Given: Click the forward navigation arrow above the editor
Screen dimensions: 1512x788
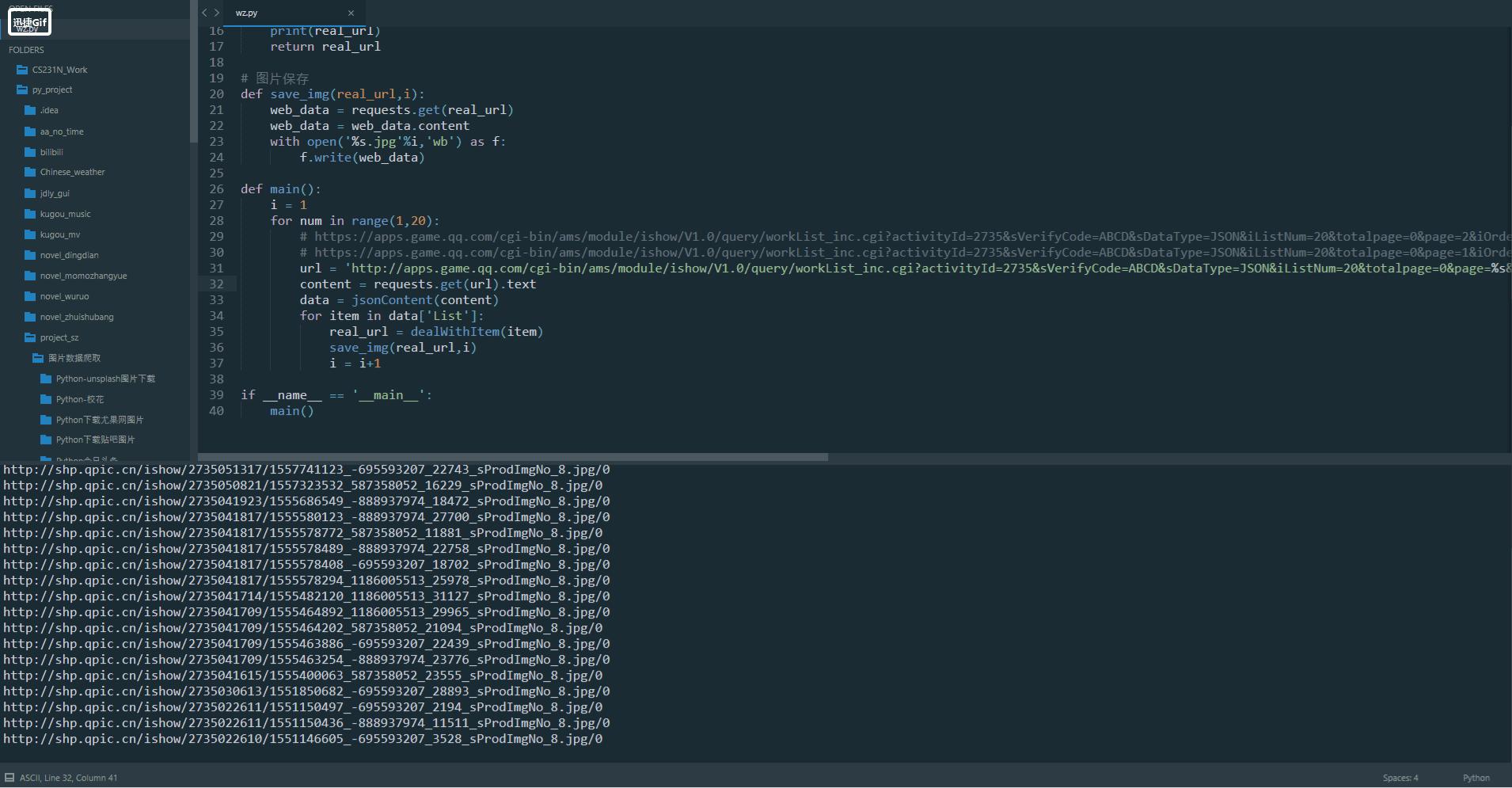Looking at the screenshot, I should 215,13.
